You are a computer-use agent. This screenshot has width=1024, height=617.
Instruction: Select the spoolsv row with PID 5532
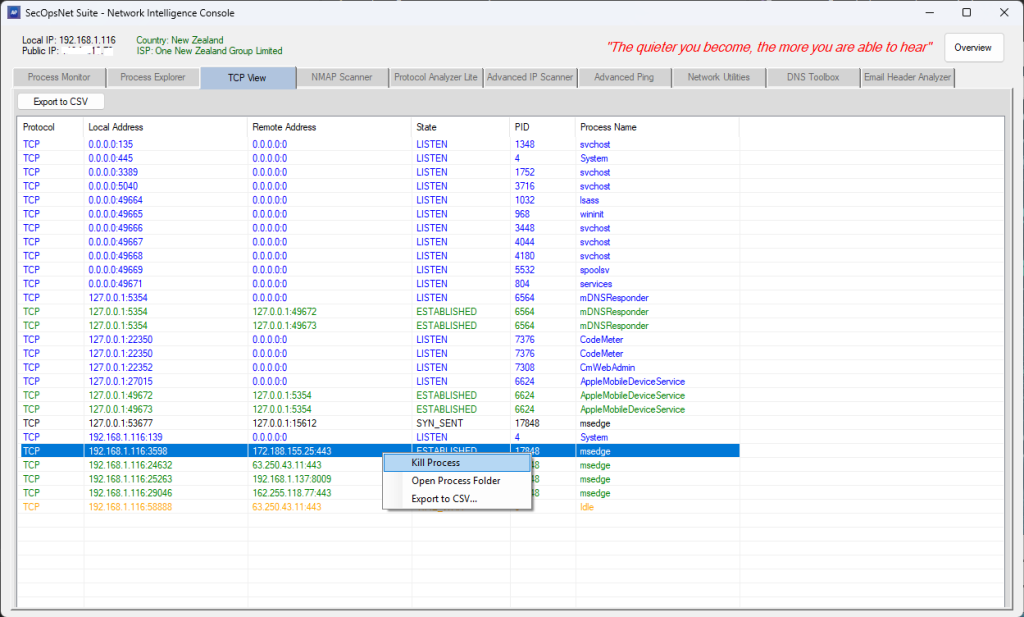coord(380,270)
